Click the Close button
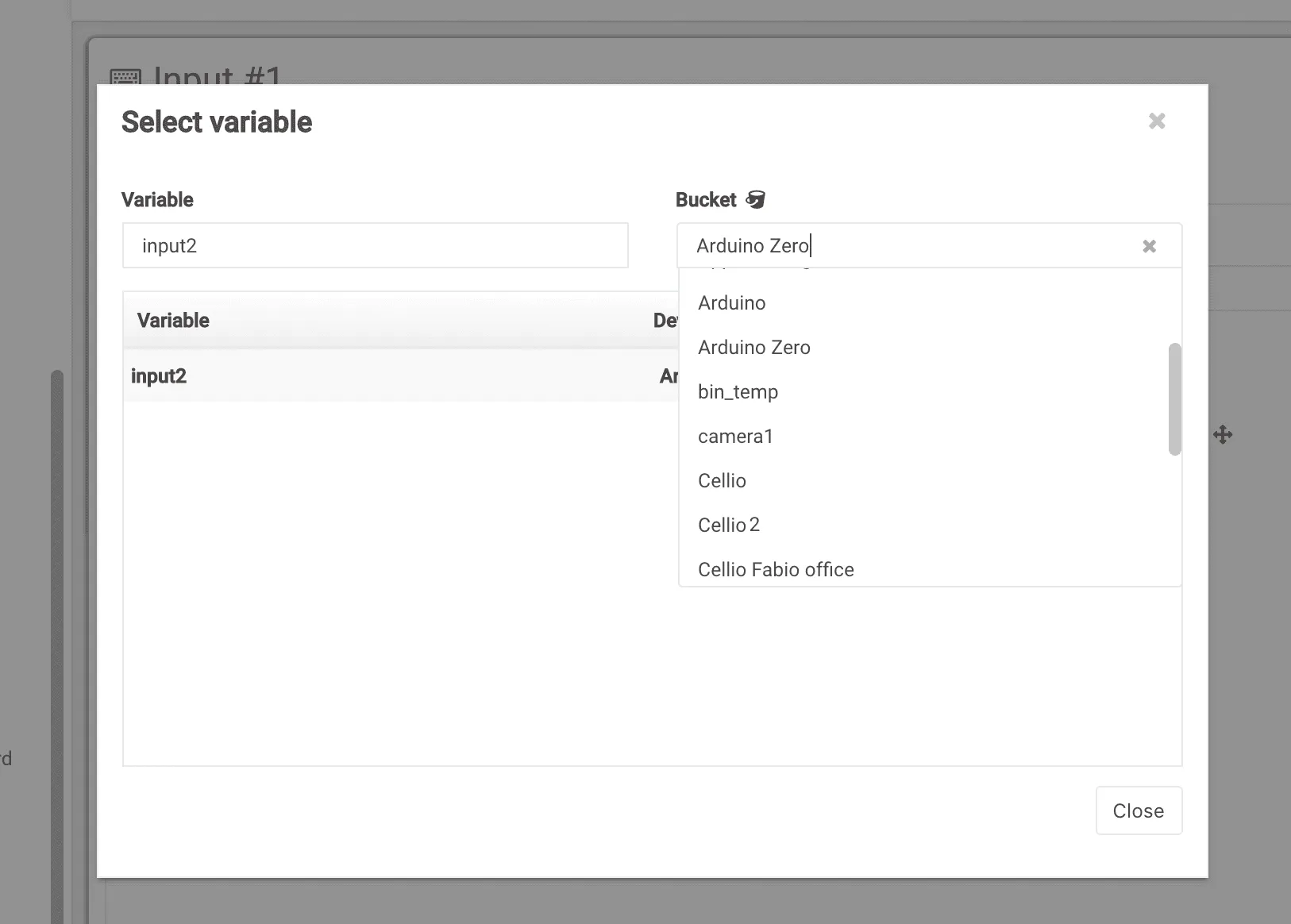The image size is (1291, 924). tap(1138, 810)
